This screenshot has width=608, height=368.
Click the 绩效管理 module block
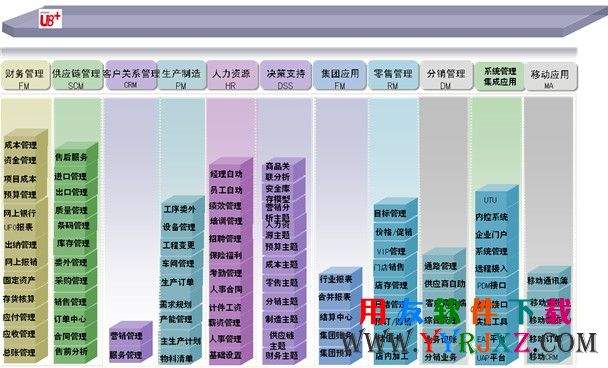(226, 206)
